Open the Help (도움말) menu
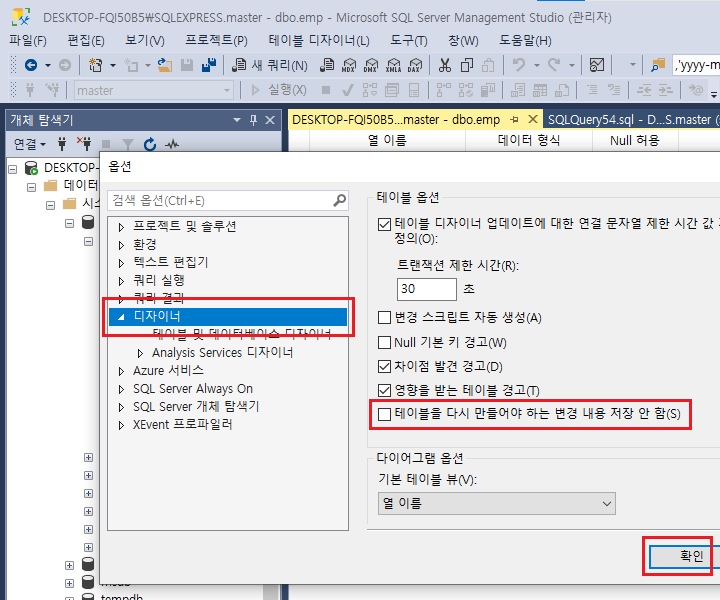Image resolution: width=720 pixels, height=600 pixels. coord(525,40)
